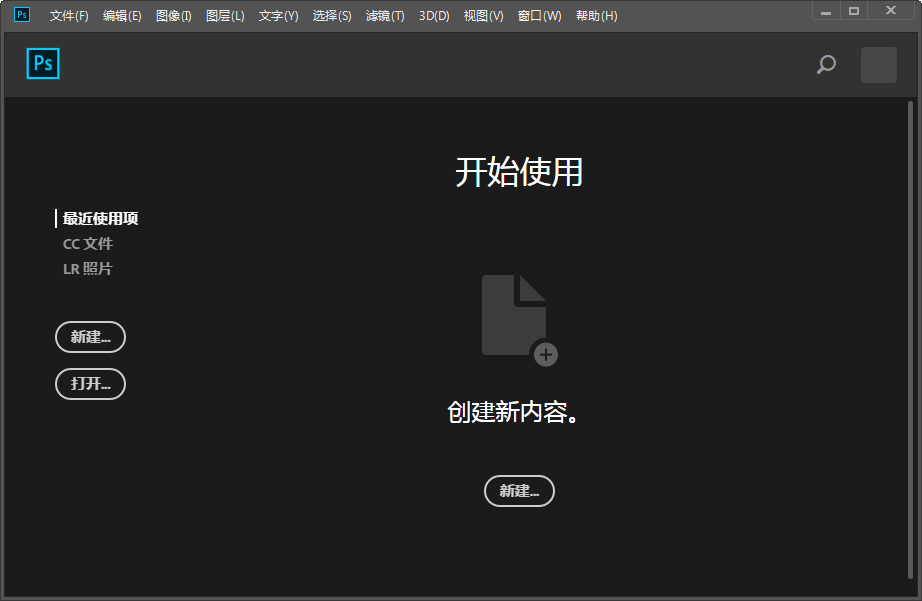This screenshot has width=922, height=601.
Task: Open the 选择(S) menu
Action: click(332, 16)
